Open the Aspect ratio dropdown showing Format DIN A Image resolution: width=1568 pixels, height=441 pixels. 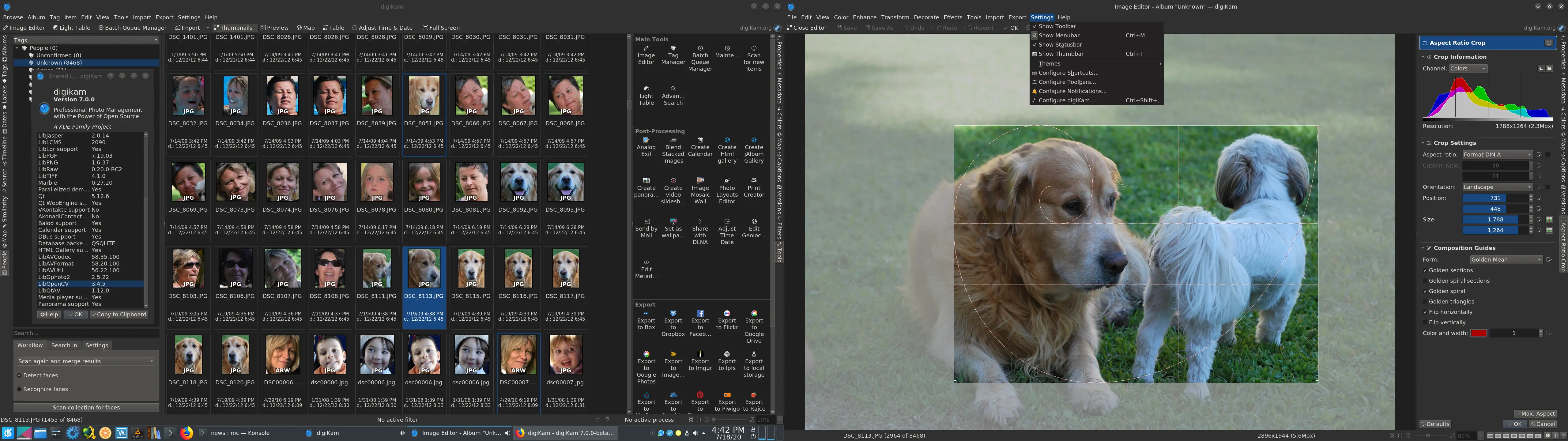click(x=1497, y=154)
